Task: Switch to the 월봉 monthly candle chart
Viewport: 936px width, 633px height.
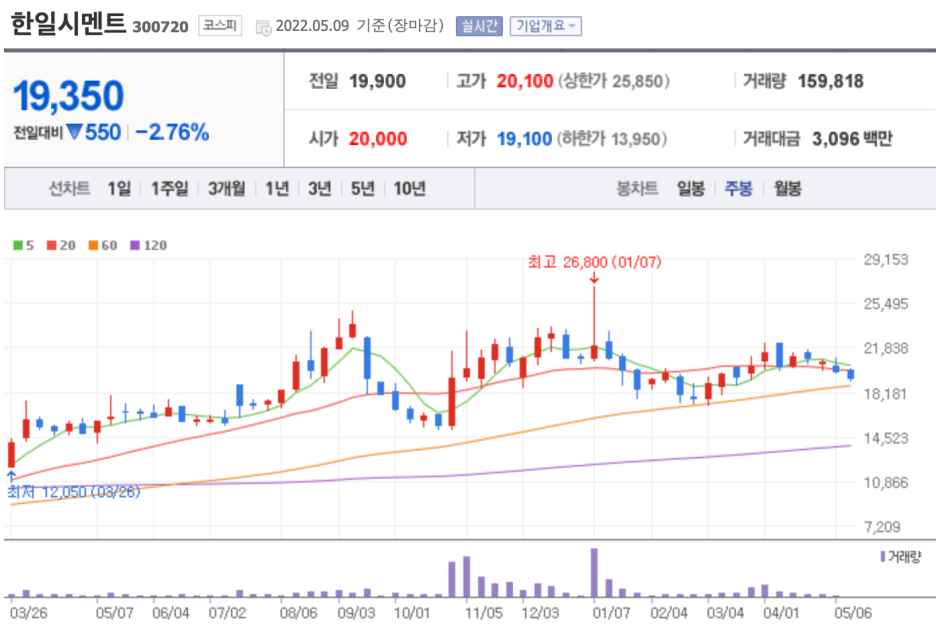Action: 787,189
